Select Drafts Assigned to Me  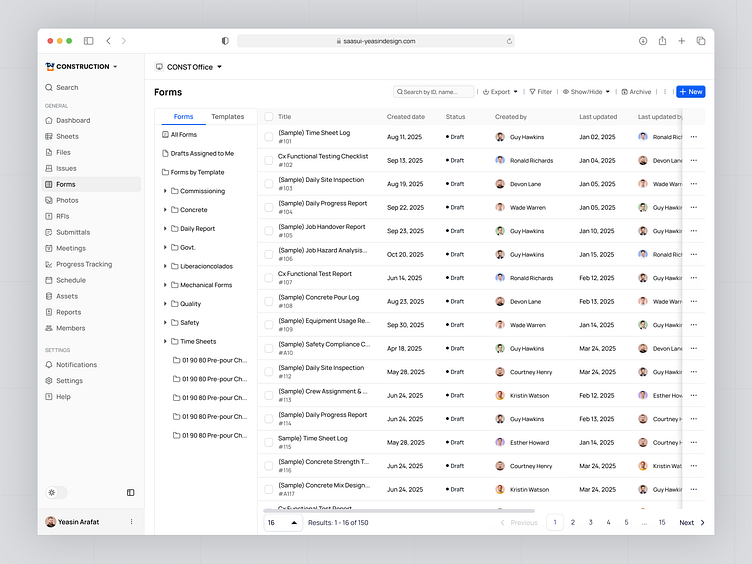tap(201, 153)
